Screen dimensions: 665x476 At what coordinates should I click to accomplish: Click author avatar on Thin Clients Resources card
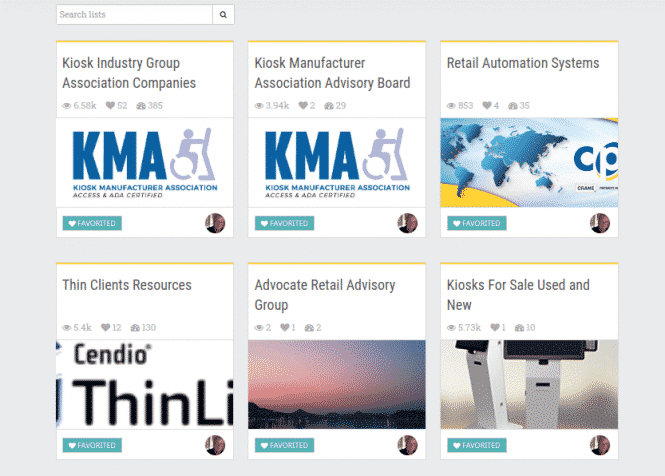[x=215, y=445]
